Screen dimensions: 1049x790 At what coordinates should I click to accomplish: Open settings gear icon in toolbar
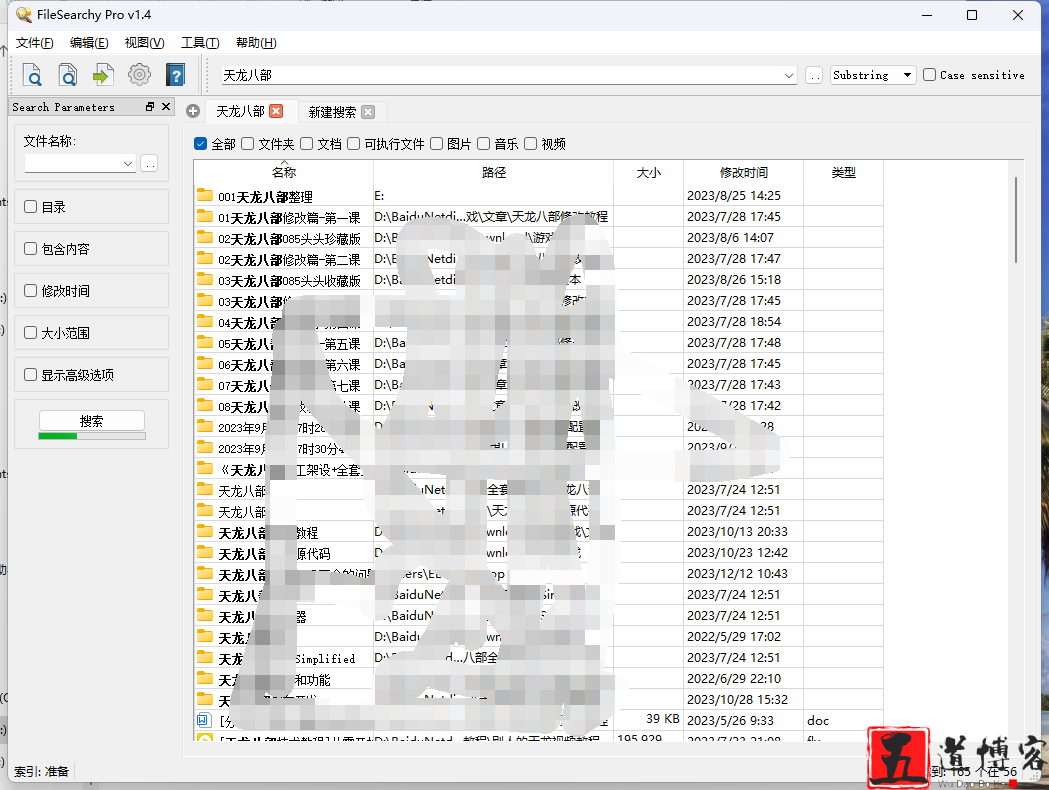[x=139, y=74]
